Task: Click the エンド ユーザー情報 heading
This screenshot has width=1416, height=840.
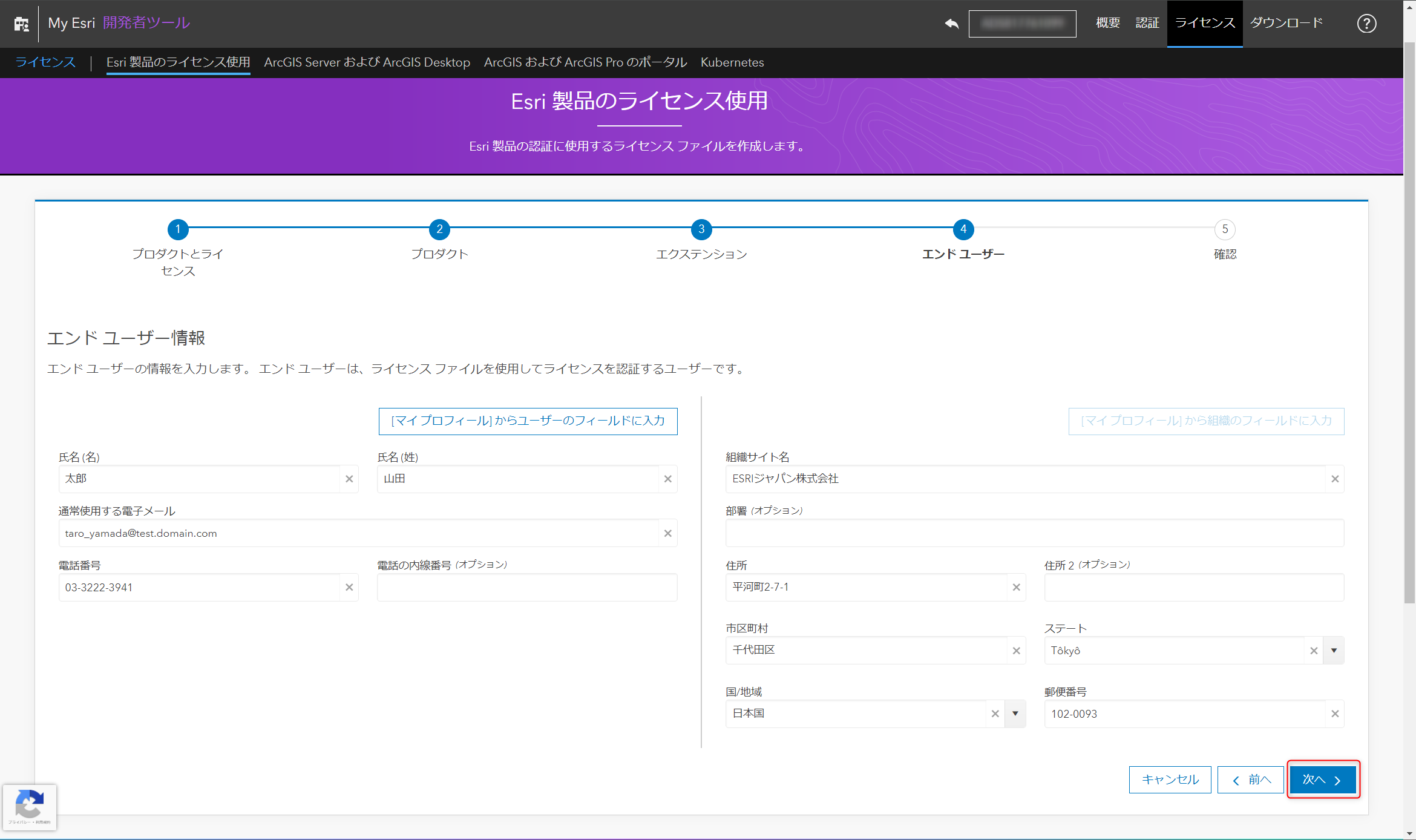Action: pos(126,338)
